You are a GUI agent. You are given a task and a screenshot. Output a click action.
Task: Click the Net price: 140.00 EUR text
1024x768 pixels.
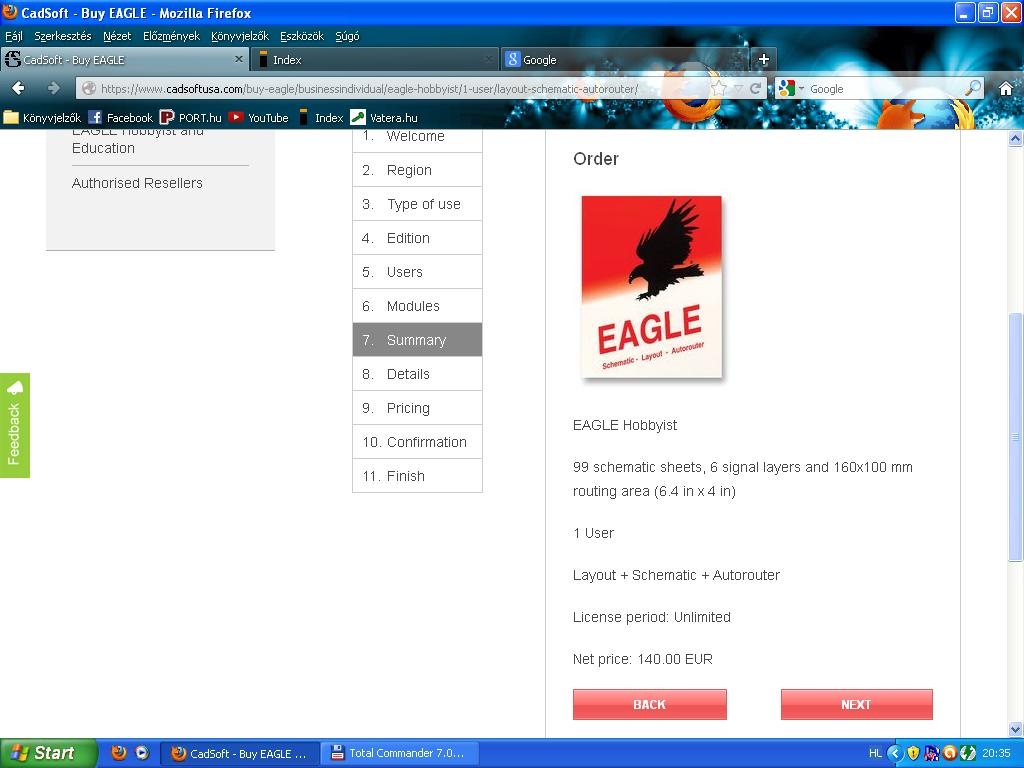point(643,659)
